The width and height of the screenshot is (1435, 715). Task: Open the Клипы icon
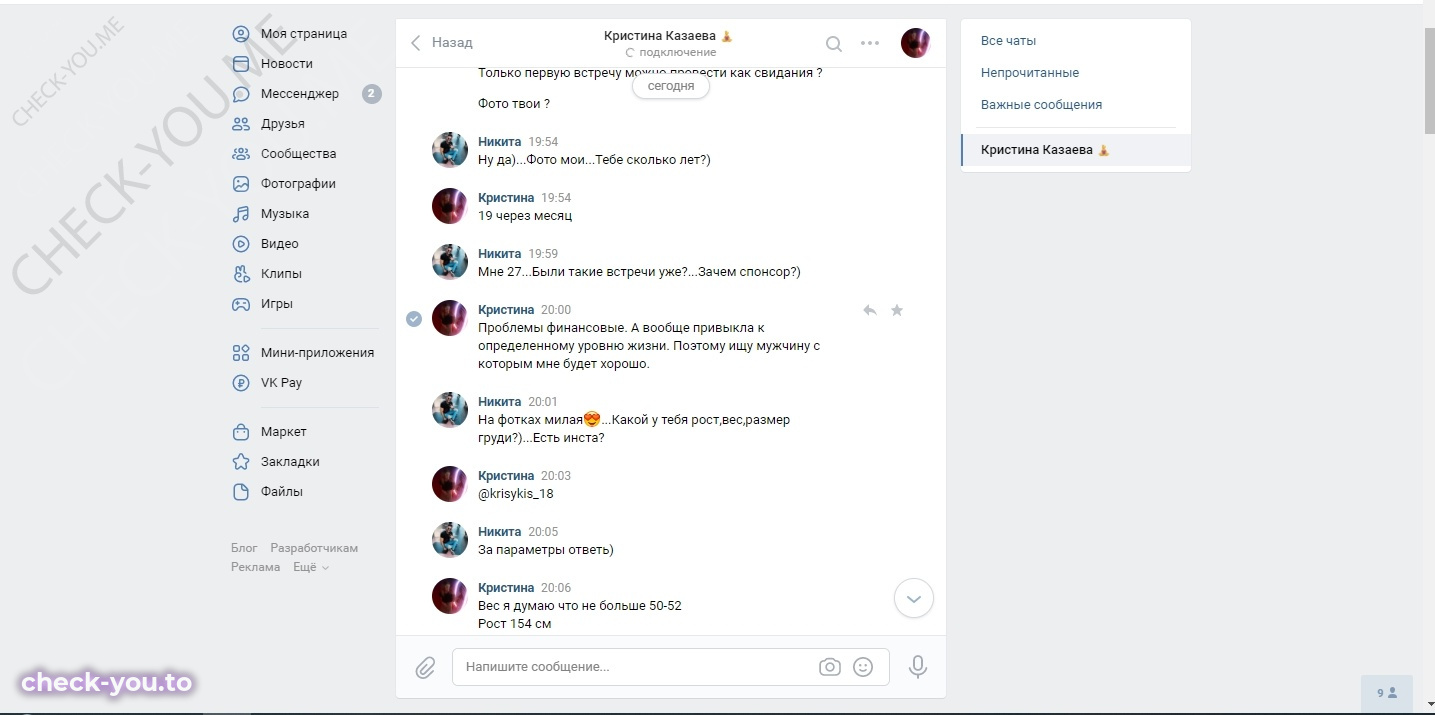(241, 274)
